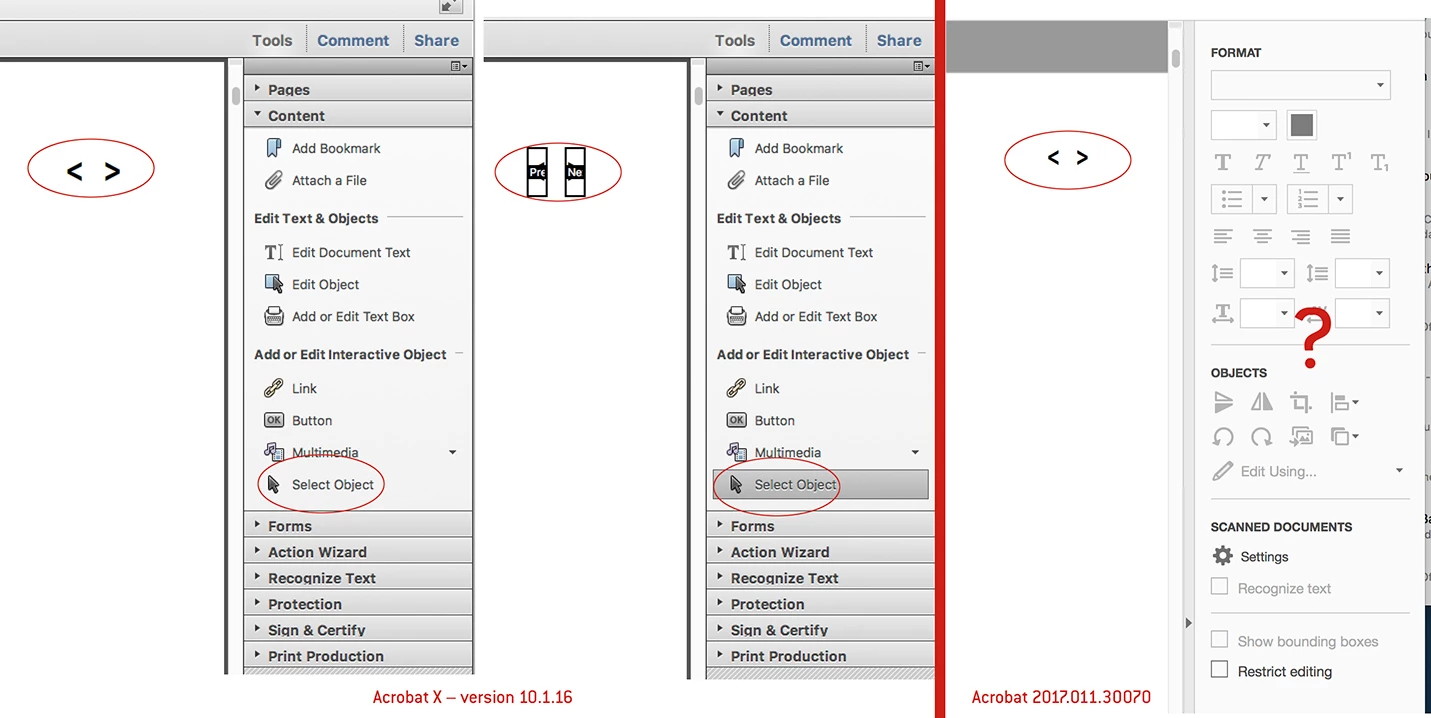
Task: Click the Replace Image icon under Objects
Action: [1300, 436]
